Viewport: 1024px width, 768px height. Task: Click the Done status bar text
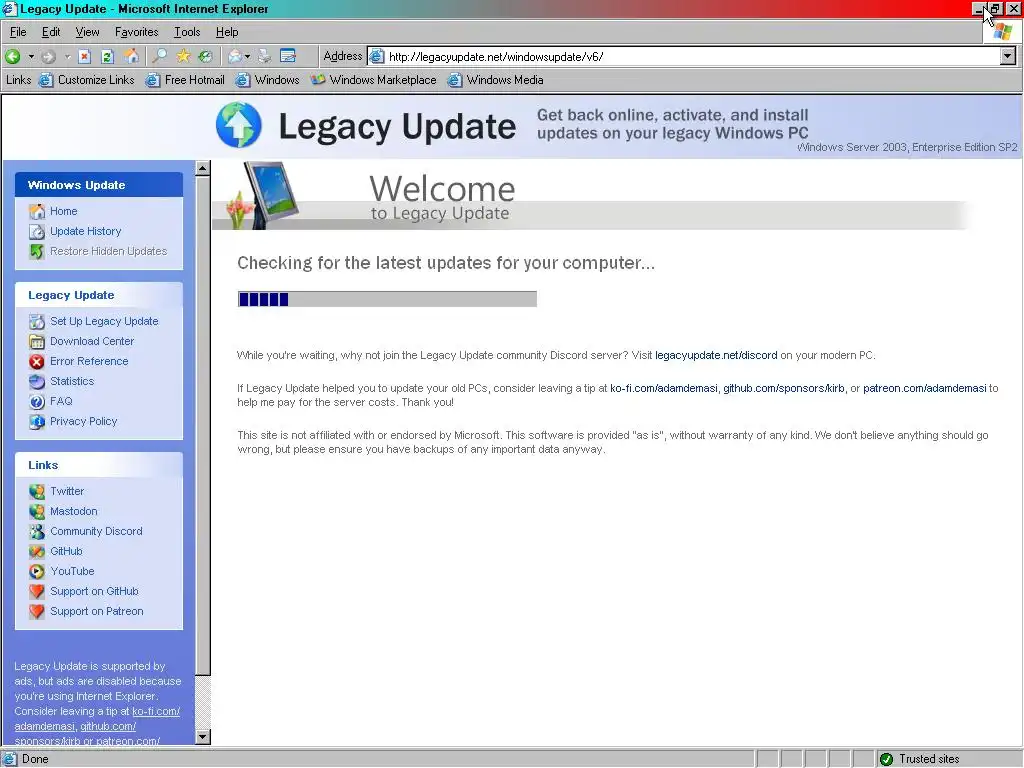pyautogui.click(x=35, y=759)
